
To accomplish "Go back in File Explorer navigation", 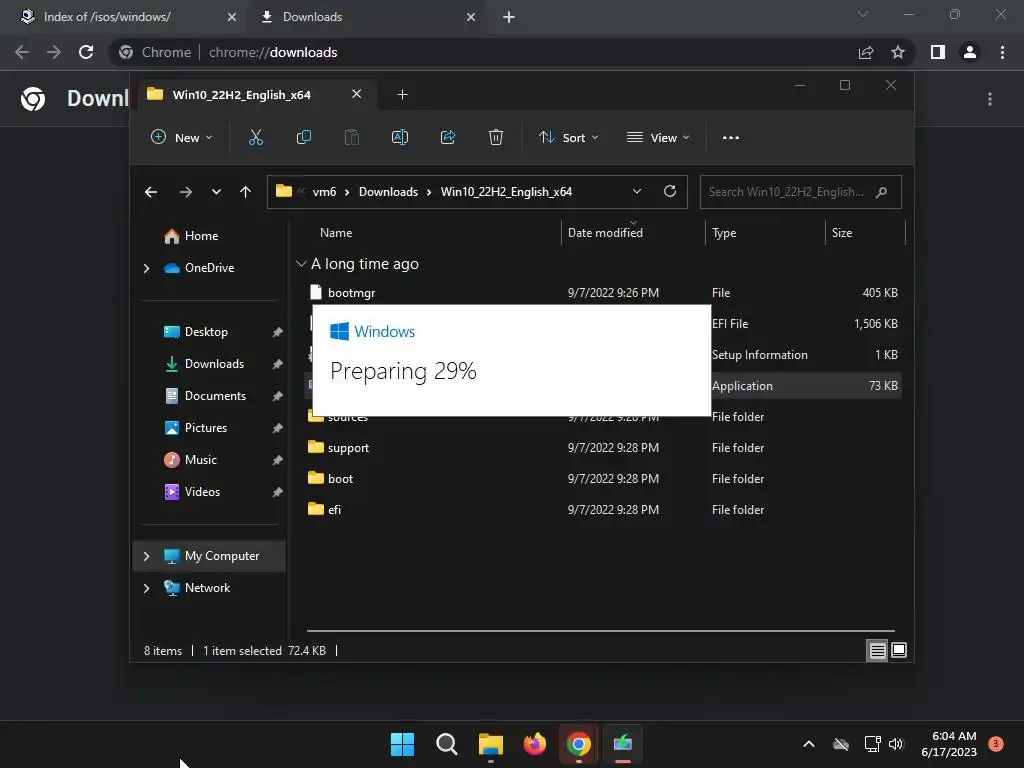I will [151, 192].
